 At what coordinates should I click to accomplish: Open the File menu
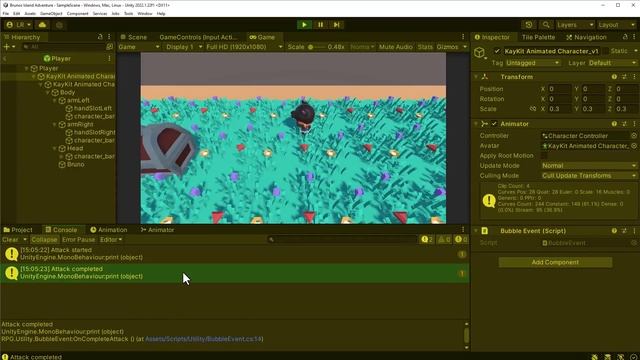pyautogui.click(x=6, y=13)
